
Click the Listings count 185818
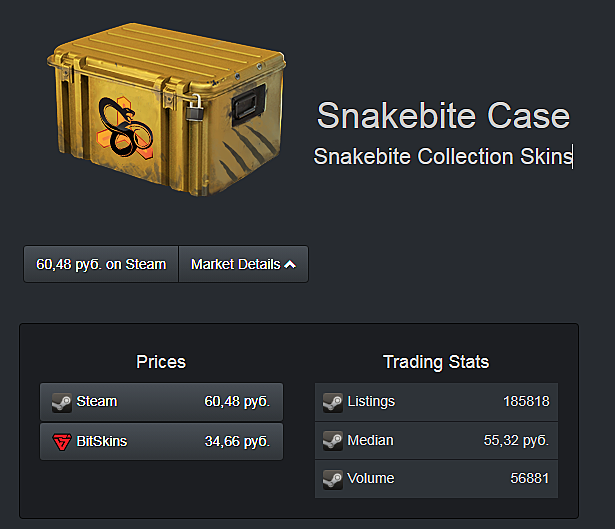[526, 402]
